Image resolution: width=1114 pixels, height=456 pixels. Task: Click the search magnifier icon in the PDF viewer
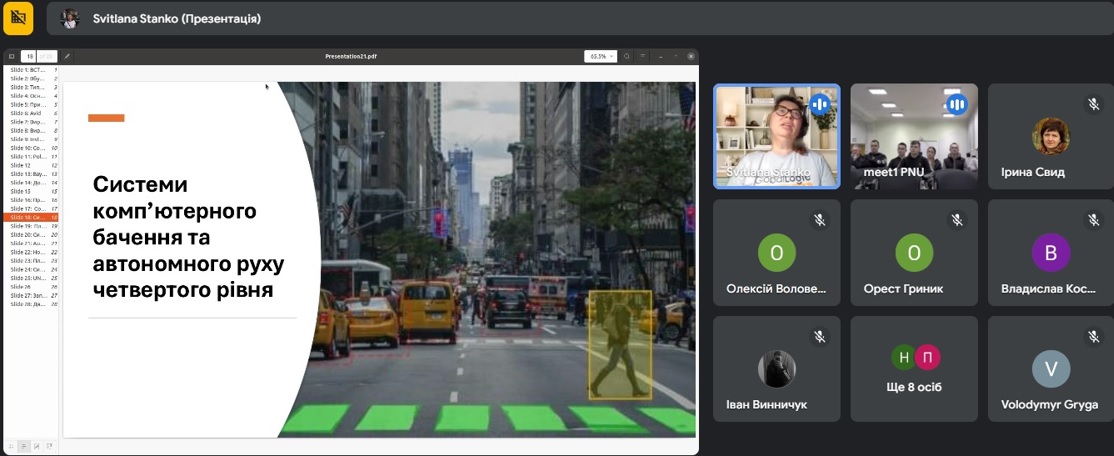coord(627,56)
